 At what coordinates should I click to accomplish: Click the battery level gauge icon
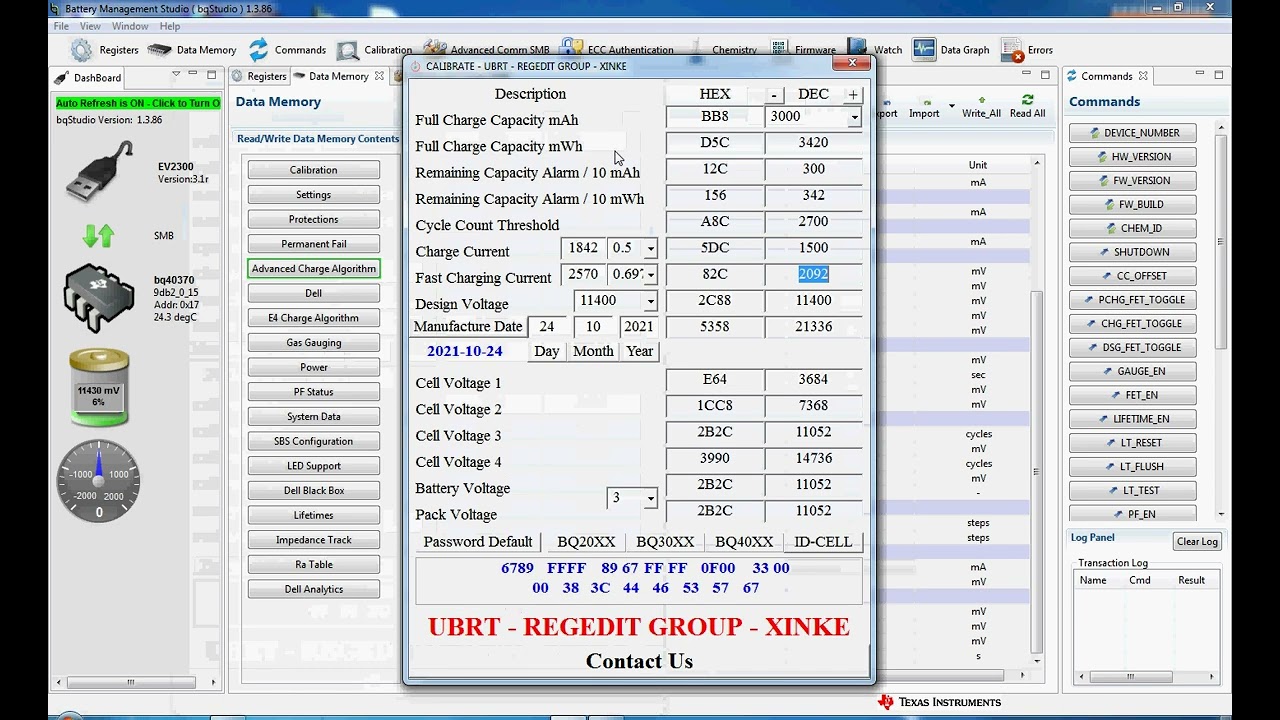click(x=98, y=388)
